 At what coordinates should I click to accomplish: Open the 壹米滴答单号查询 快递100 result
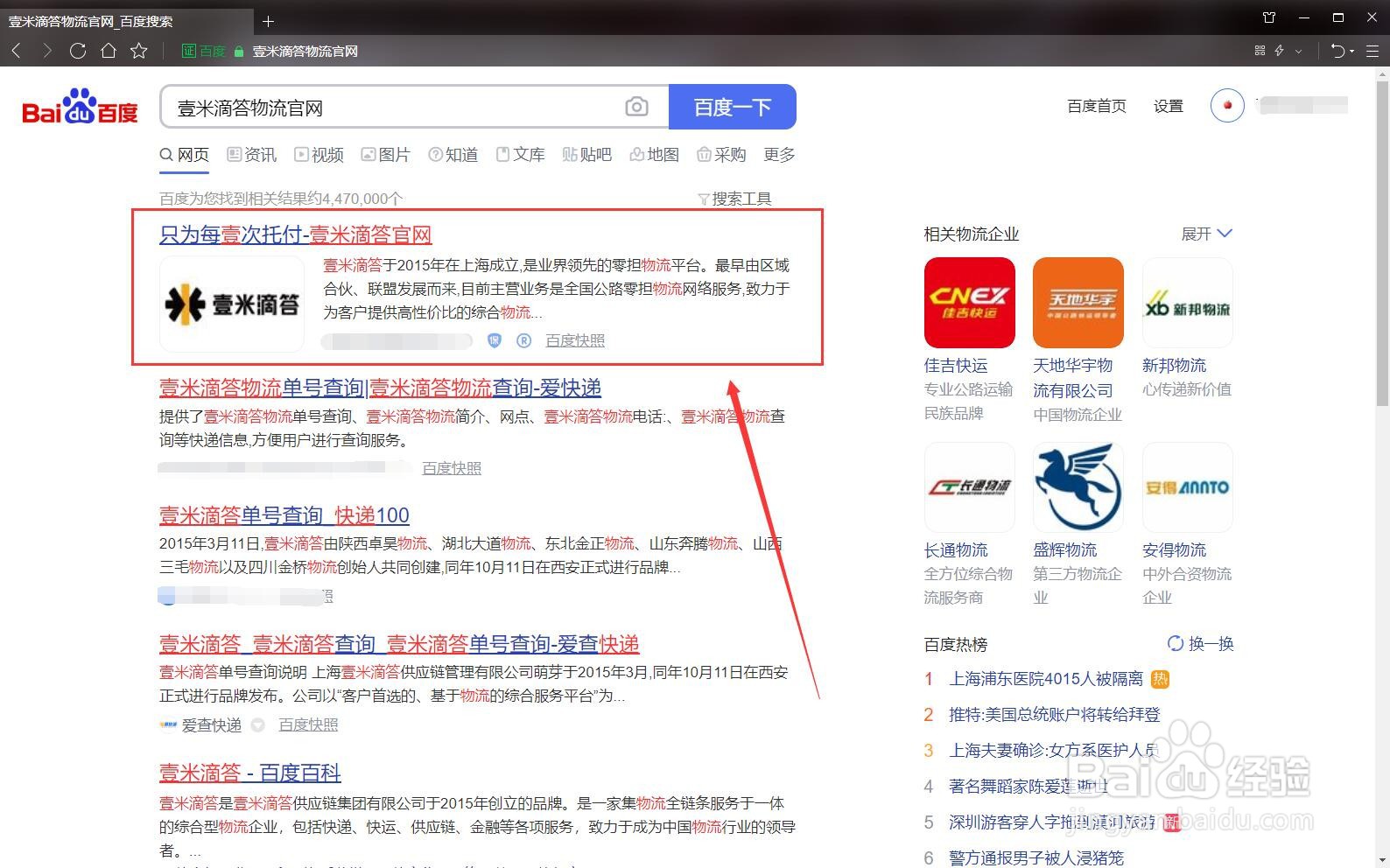[284, 515]
